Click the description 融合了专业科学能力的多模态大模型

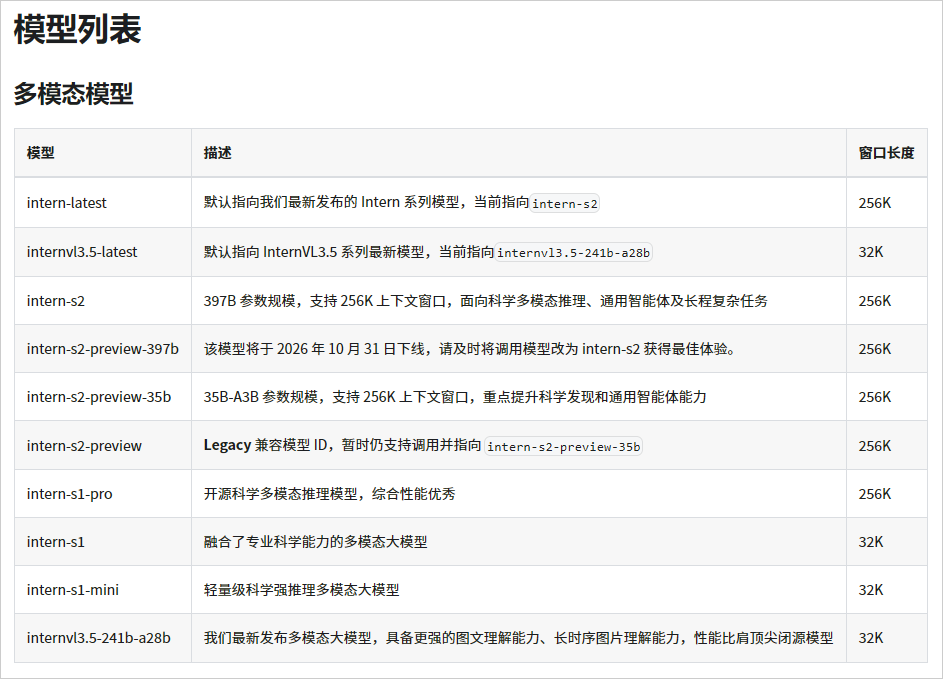pos(315,542)
